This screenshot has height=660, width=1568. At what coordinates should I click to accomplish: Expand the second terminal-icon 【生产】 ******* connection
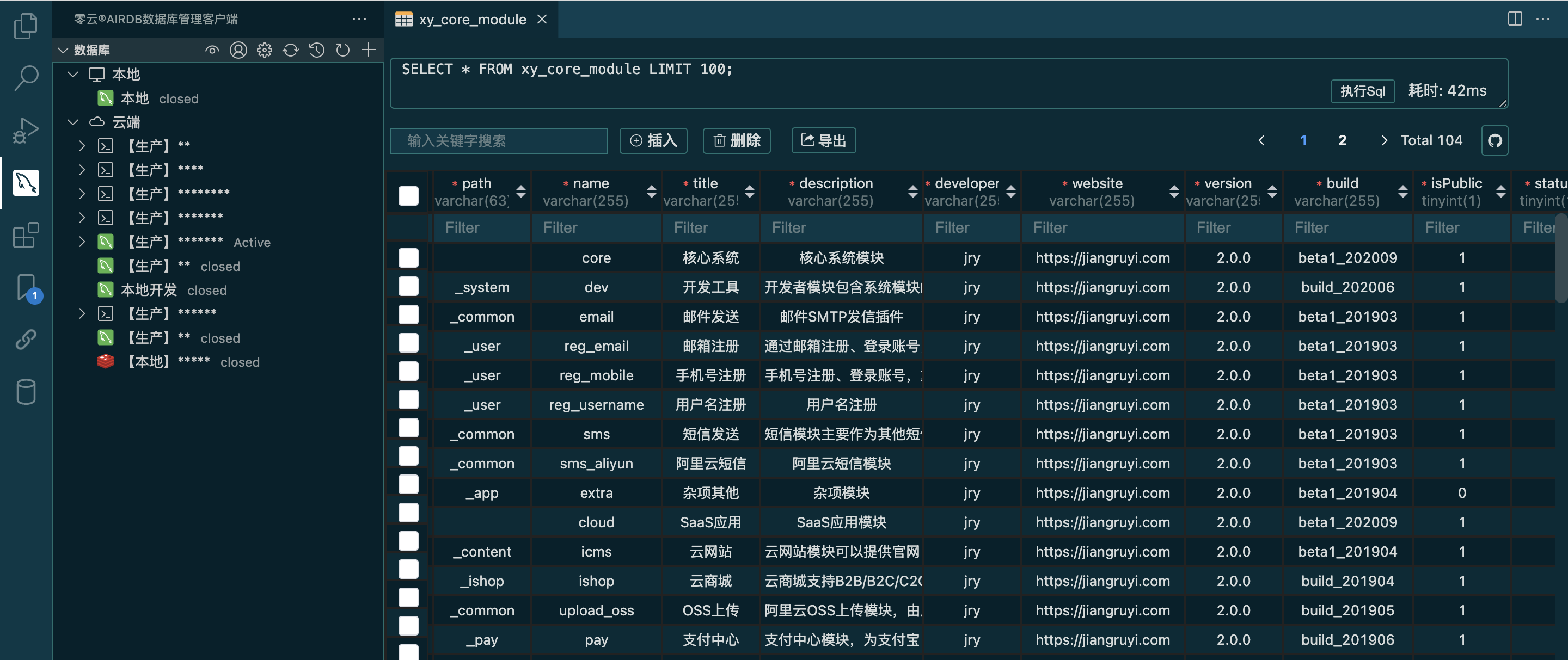[82, 218]
